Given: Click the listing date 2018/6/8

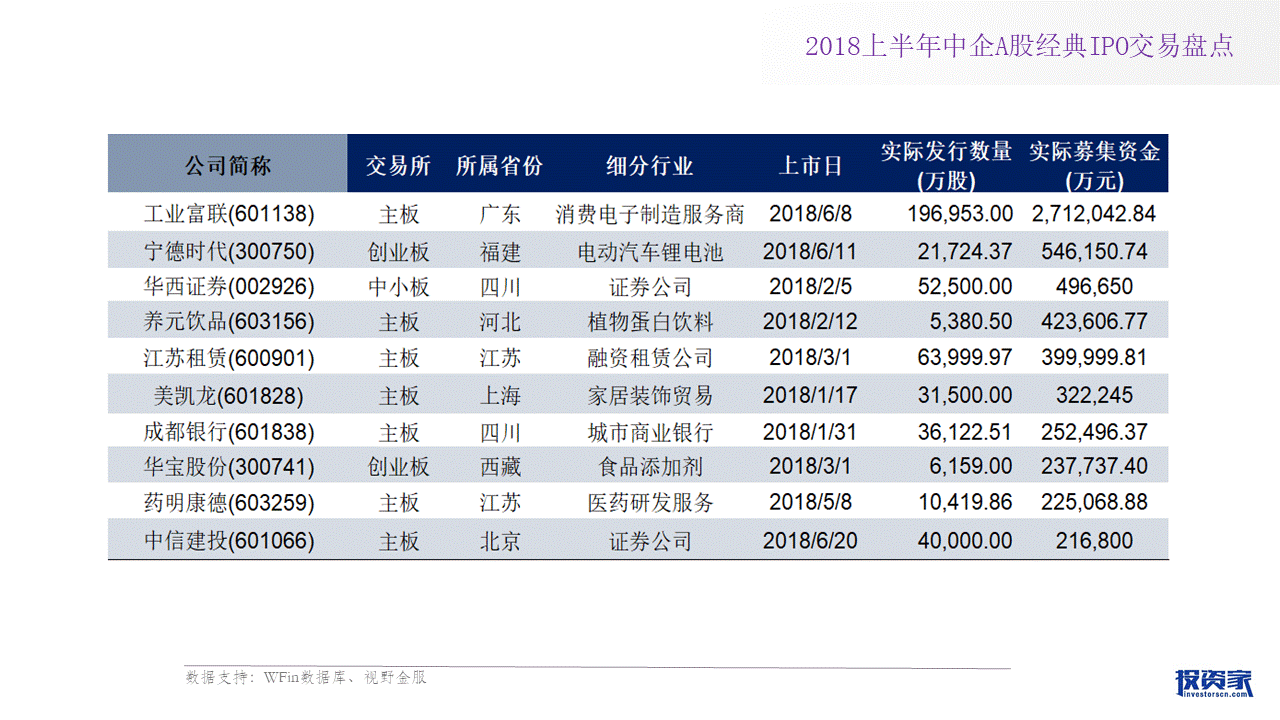Looking at the screenshot, I should pyautogui.click(x=810, y=214).
